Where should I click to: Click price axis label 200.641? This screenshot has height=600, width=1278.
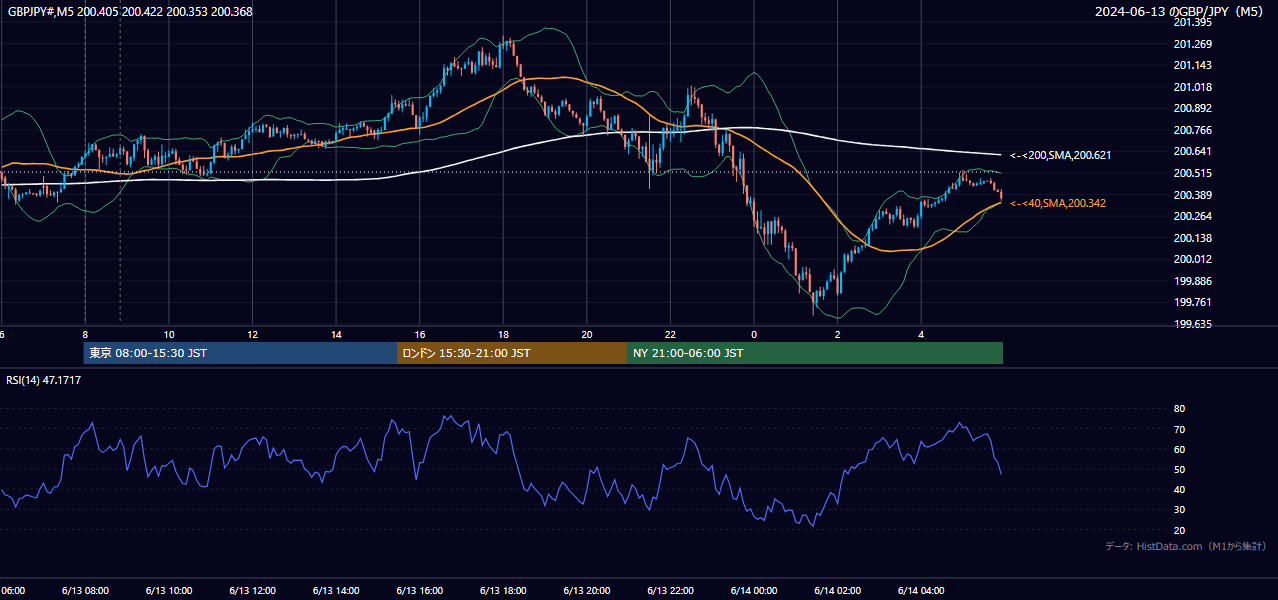[x=1193, y=152]
